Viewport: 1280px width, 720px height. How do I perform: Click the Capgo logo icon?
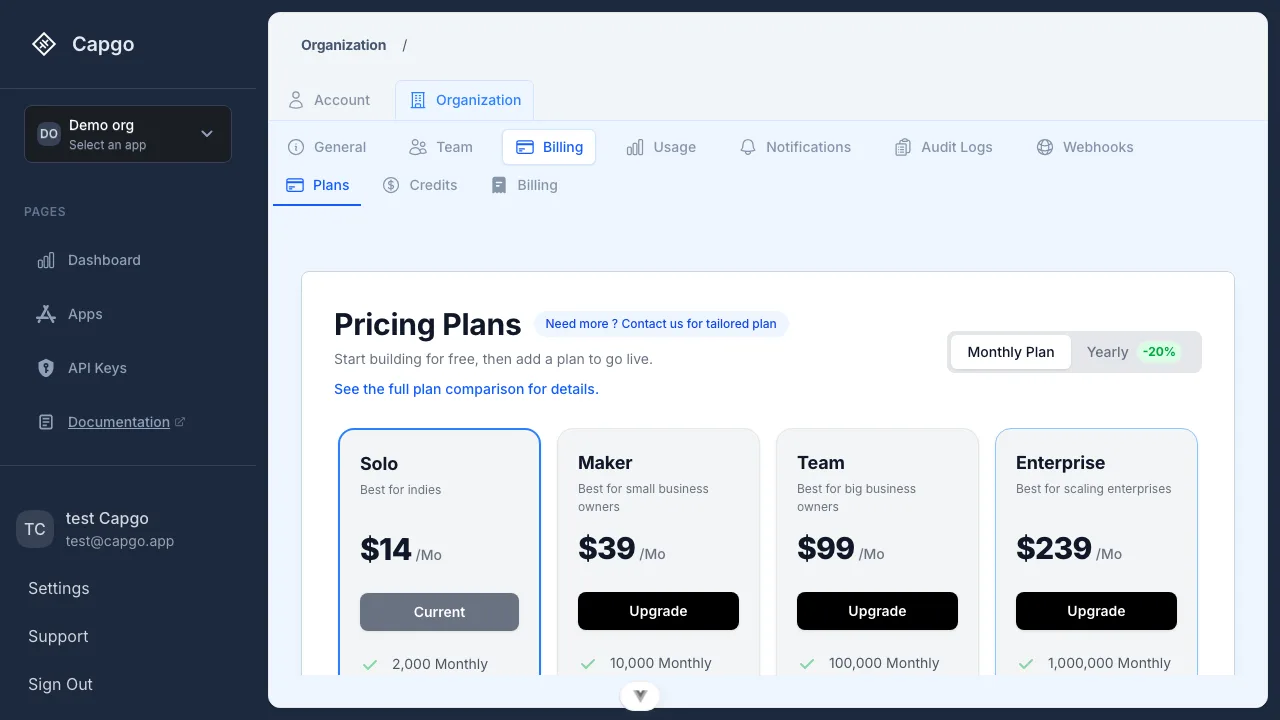44,44
